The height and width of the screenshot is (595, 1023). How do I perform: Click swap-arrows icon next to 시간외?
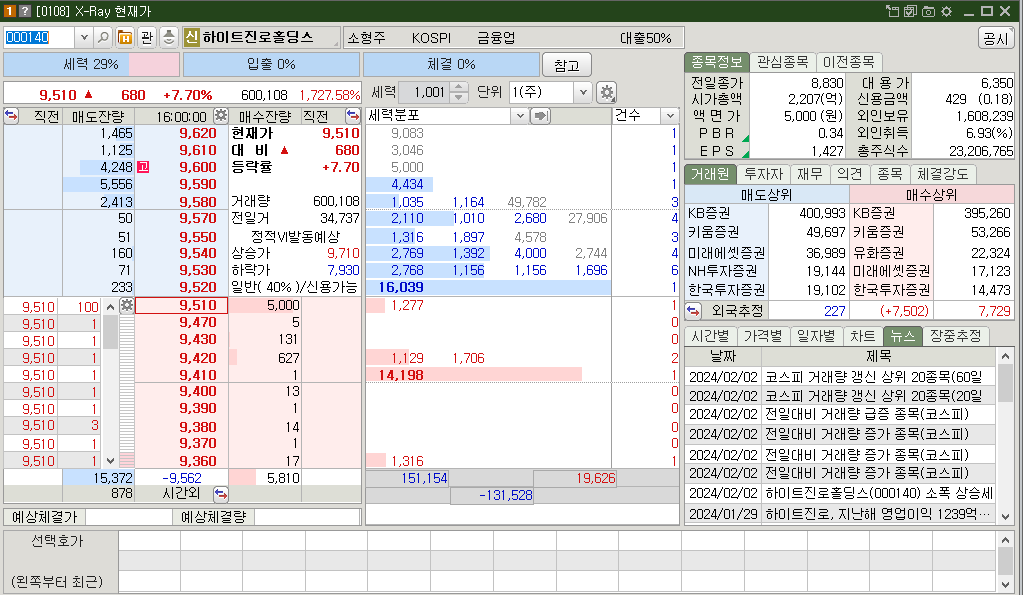221,493
